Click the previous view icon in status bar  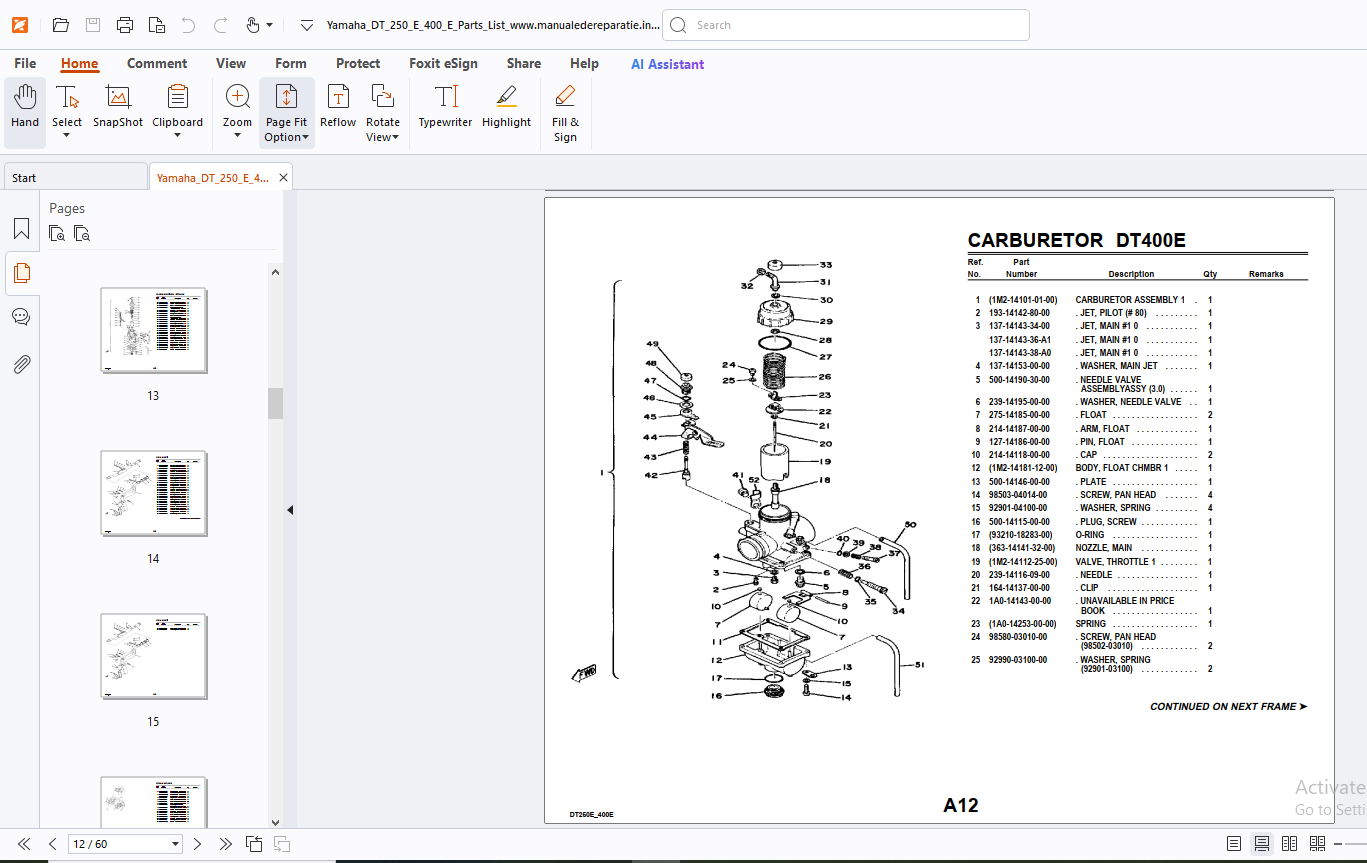coord(254,844)
